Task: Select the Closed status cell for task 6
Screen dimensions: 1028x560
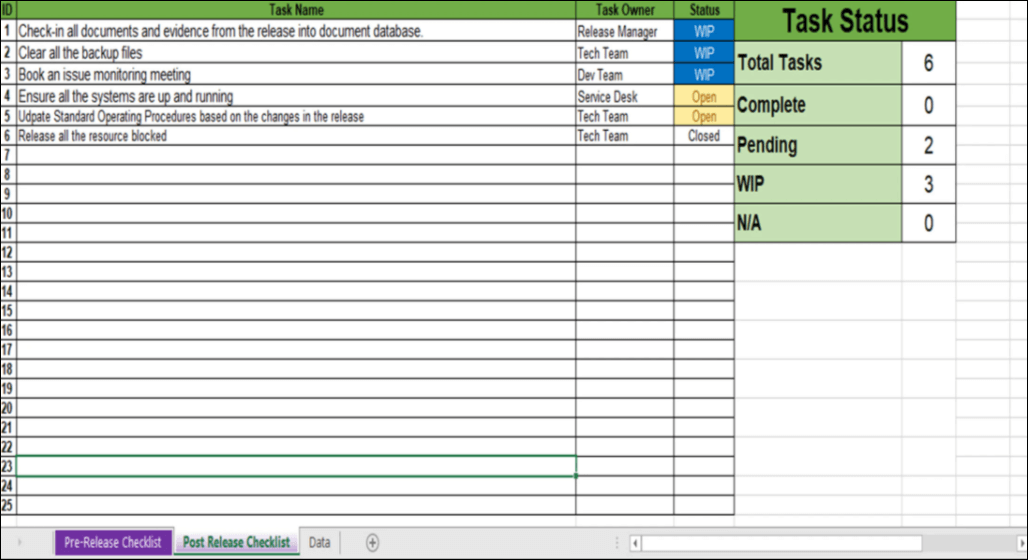Action: coord(704,136)
